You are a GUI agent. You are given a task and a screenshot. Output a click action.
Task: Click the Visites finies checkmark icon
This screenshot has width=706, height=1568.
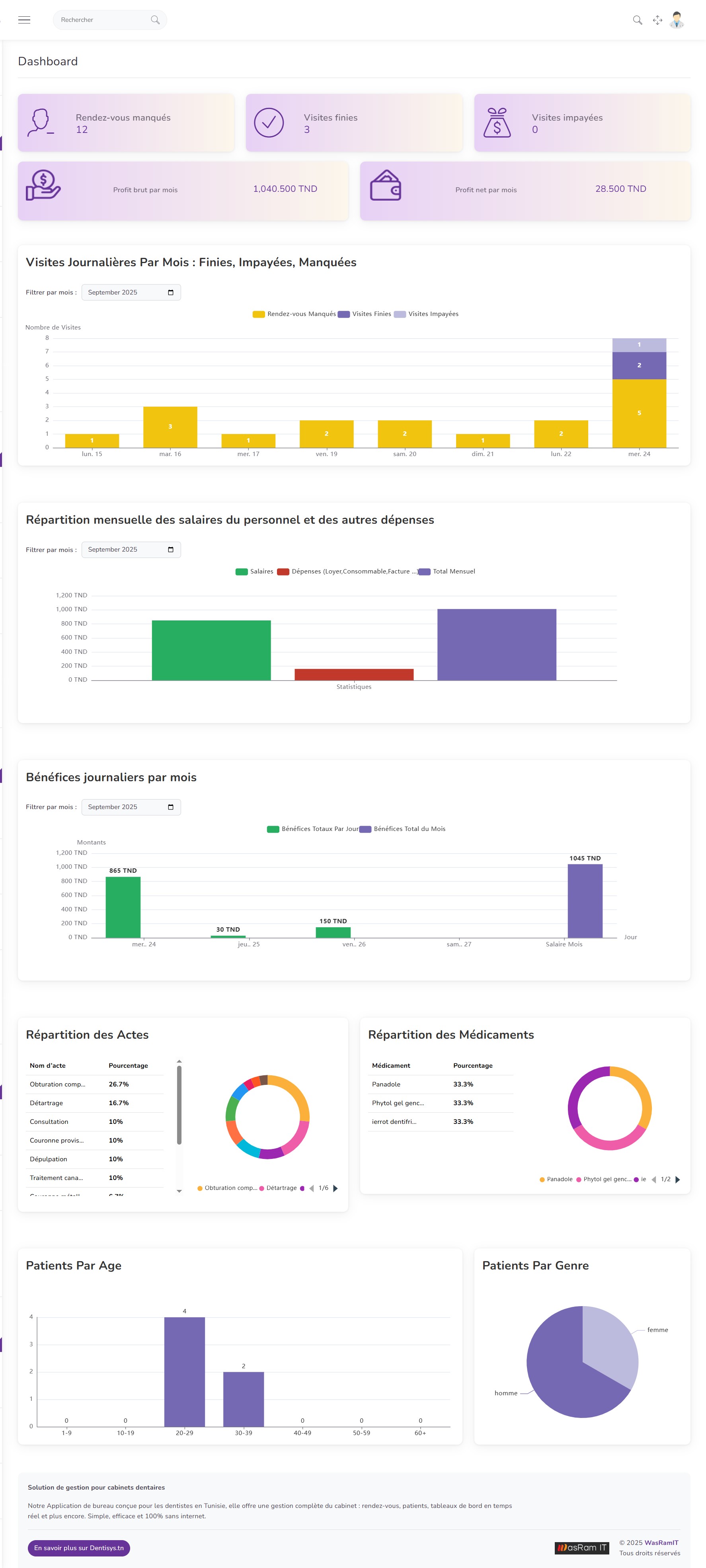[x=268, y=122]
